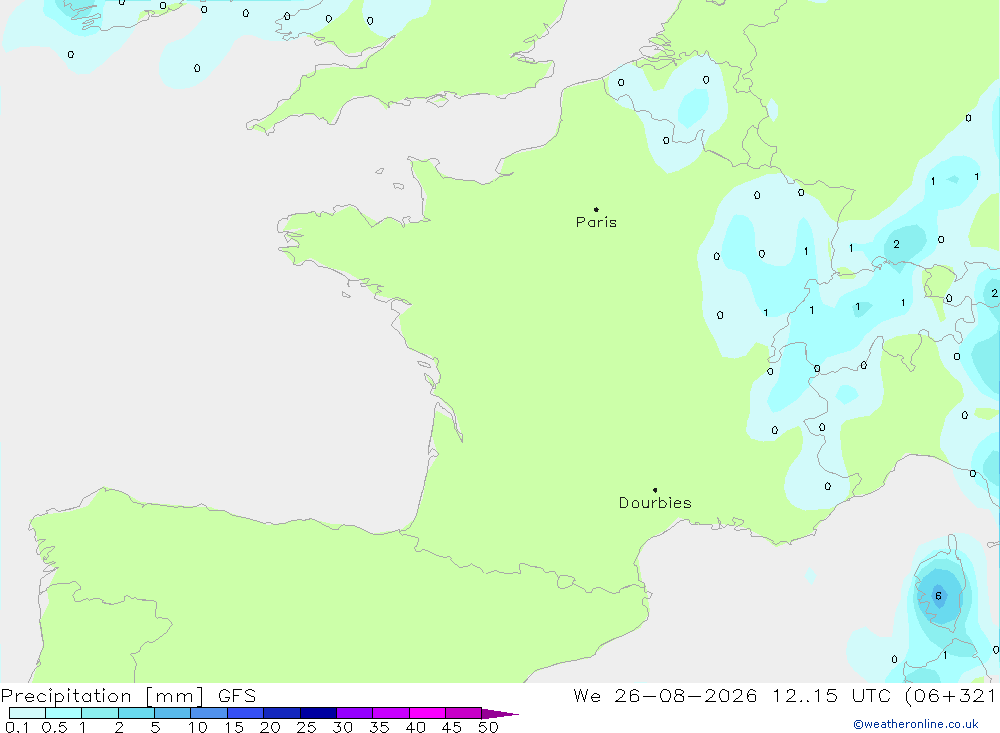Click the black dot marking Dourbies
The image size is (1000, 733).
(655, 490)
